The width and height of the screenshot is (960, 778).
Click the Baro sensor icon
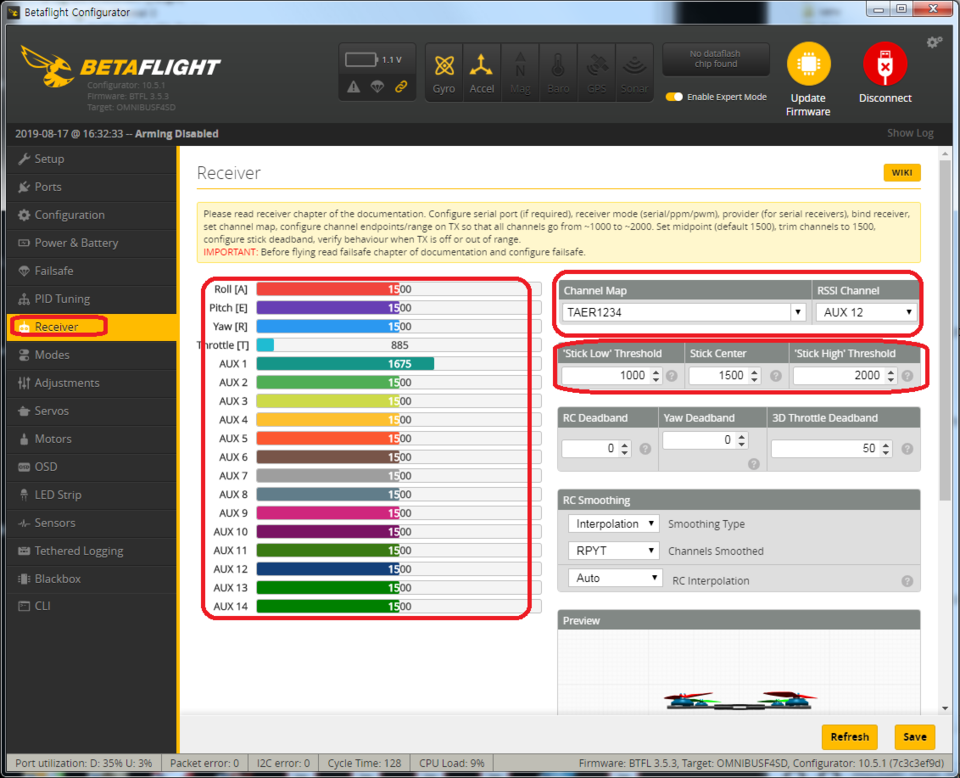coord(558,72)
